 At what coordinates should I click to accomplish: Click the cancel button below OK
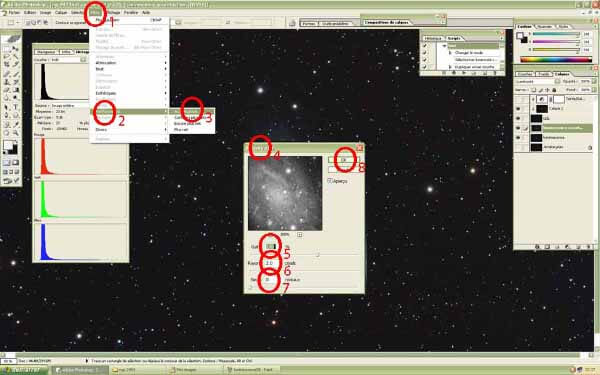(344, 170)
